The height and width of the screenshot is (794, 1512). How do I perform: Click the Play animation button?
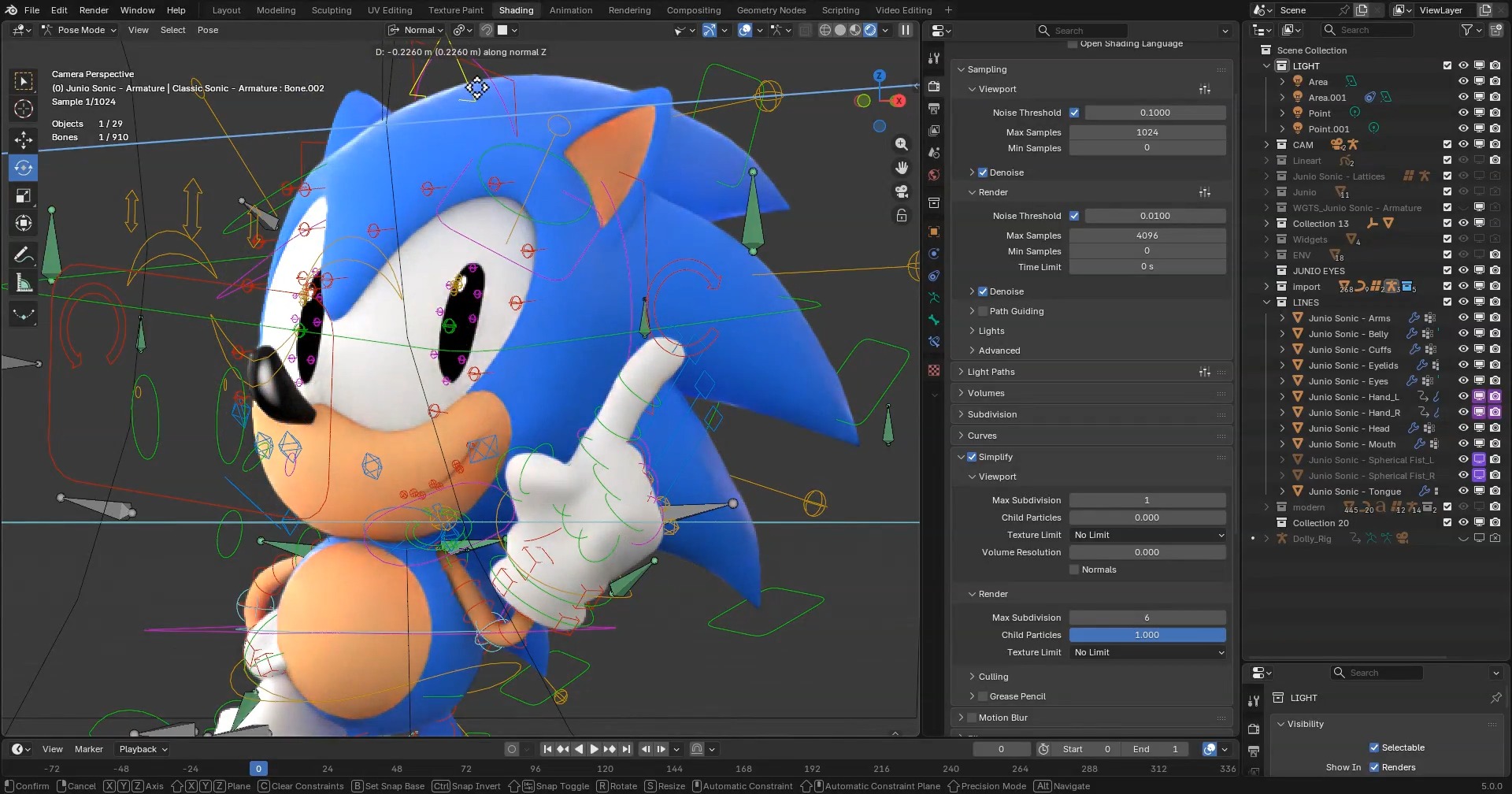pyautogui.click(x=595, y=749)
